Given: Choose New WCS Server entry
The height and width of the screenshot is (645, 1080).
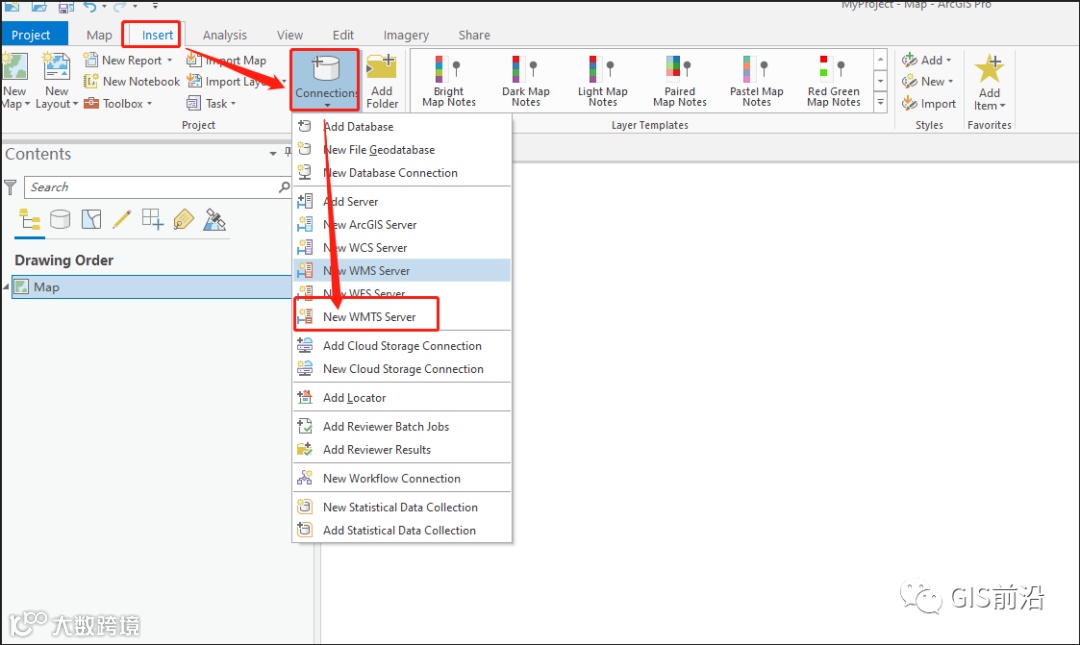Looking at the screenshot, I should 402,247.
